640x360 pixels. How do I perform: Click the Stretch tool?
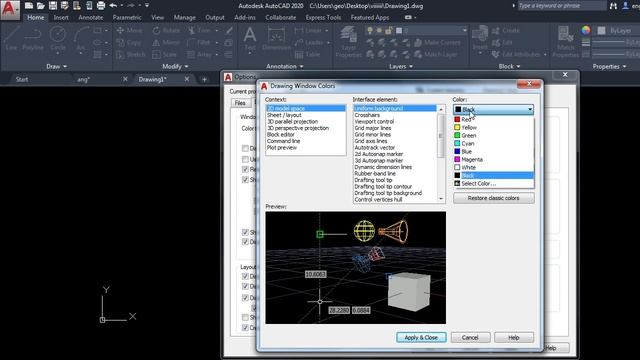[131, 54]
